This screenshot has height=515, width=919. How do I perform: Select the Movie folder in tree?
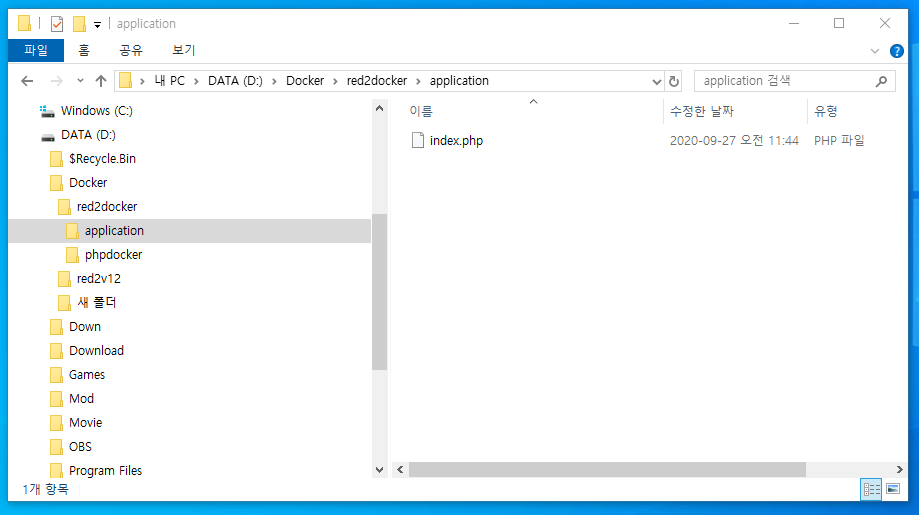(x=86, y=423)
